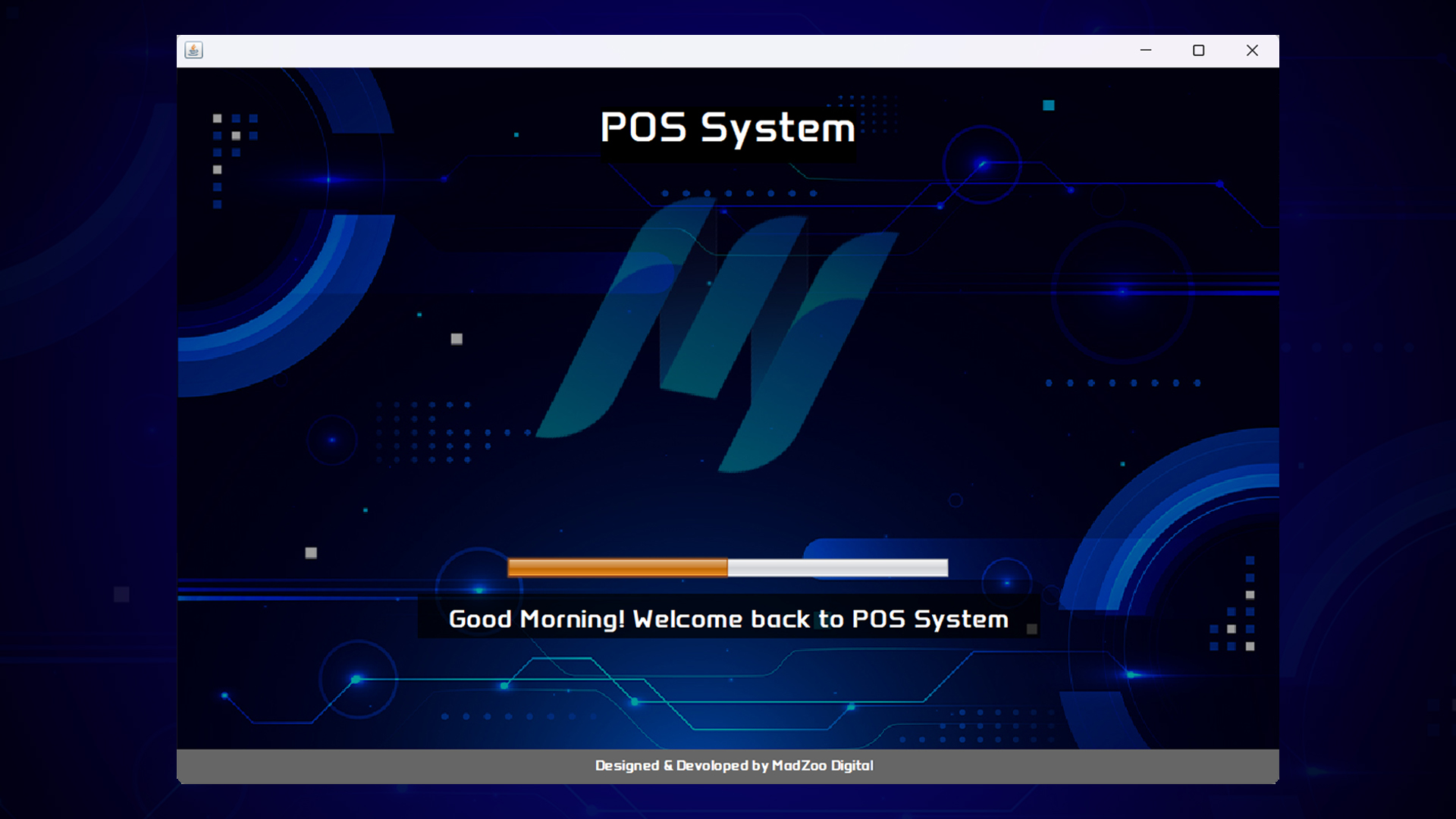Click "Designed & Devoloped by MadZoo Digital" footer
The width and height of the screenshot is (1456, 819).
(x=734, y=766)
